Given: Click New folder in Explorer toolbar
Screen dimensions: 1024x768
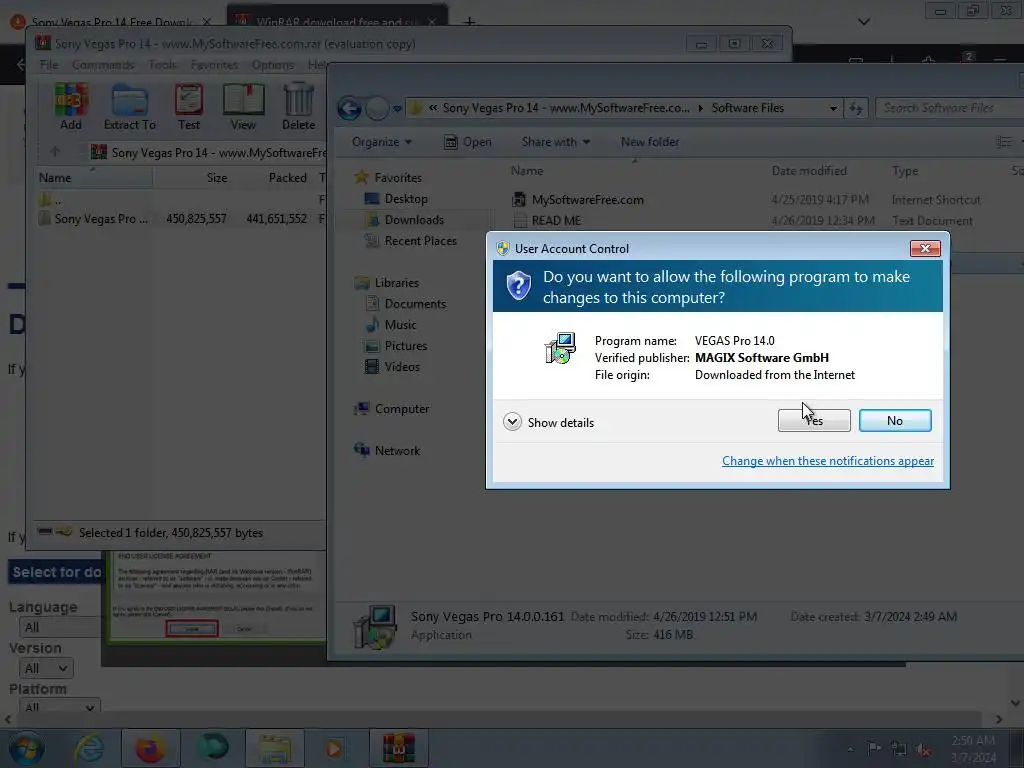Looking at the screenshot, I should click(x=649, y=142).
